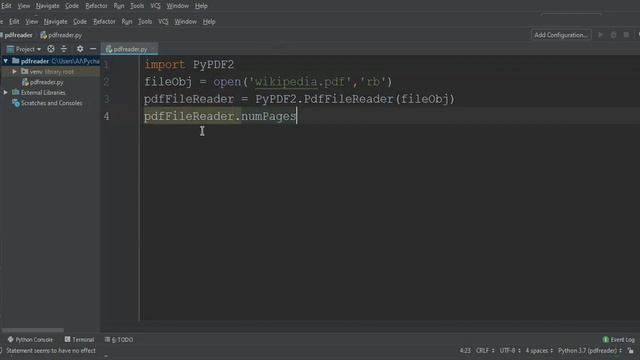Click the Project view window icon
The width and height of the screenshot is (640, 360).
(10, 49)
